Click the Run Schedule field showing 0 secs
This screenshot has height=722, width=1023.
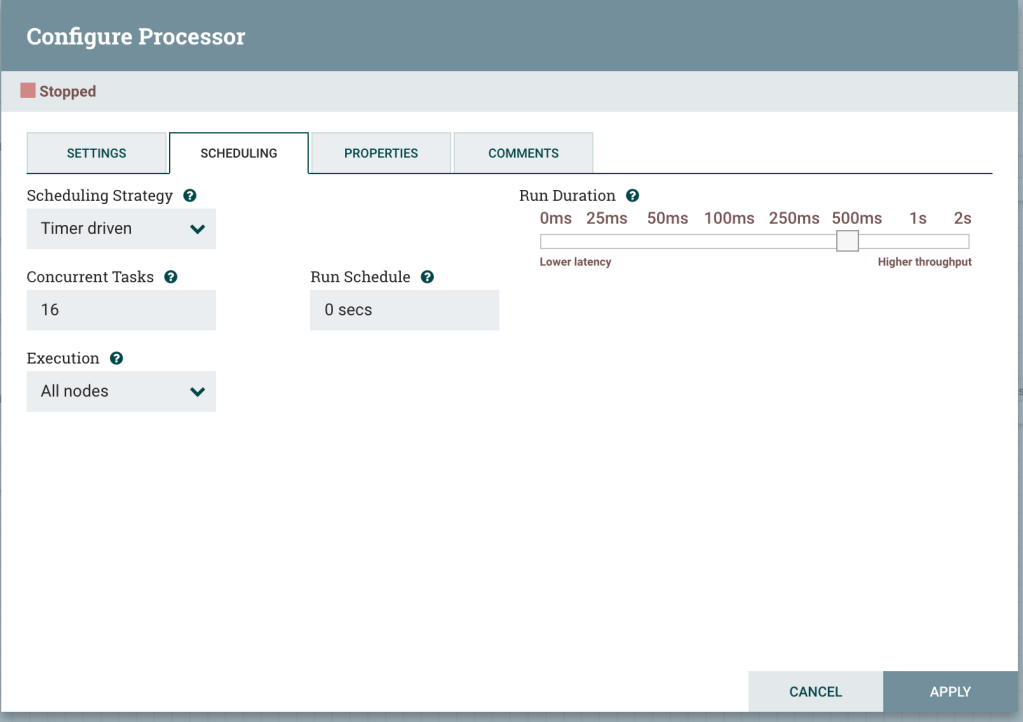pos(404,310)
